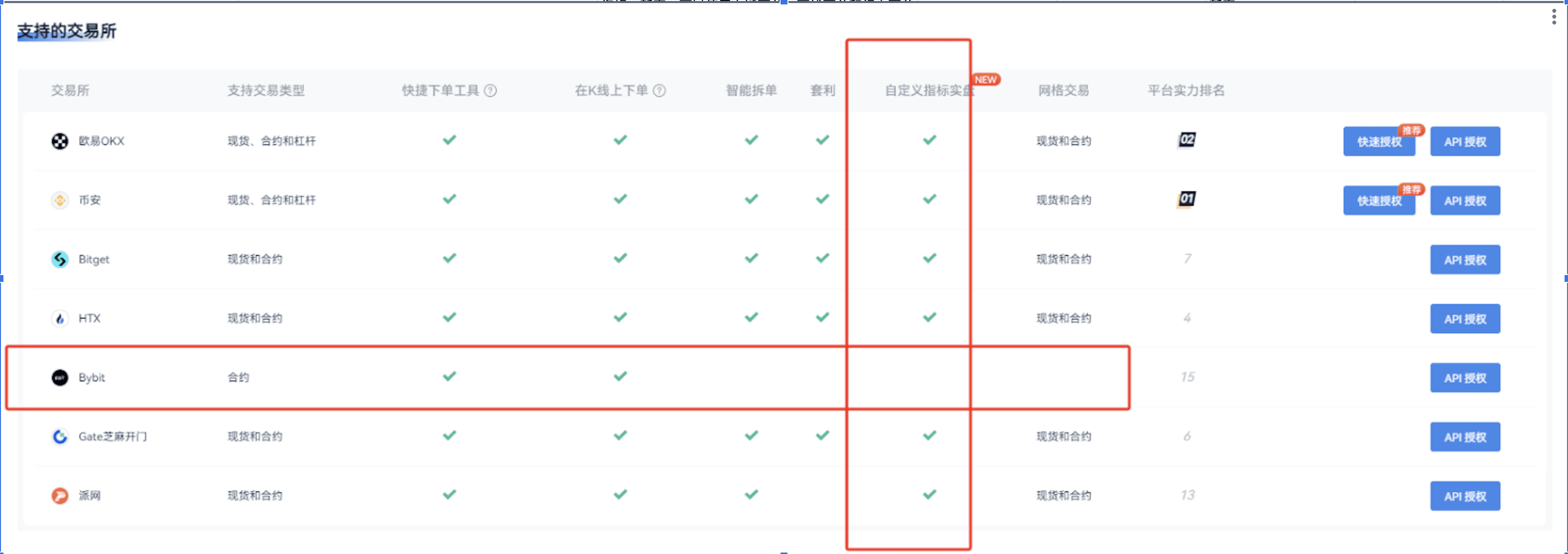This screenshot has height=554, width=1568.
Task: Click 现货、合约和杠杆 in the 欧易OKX row
Action: 271,141
